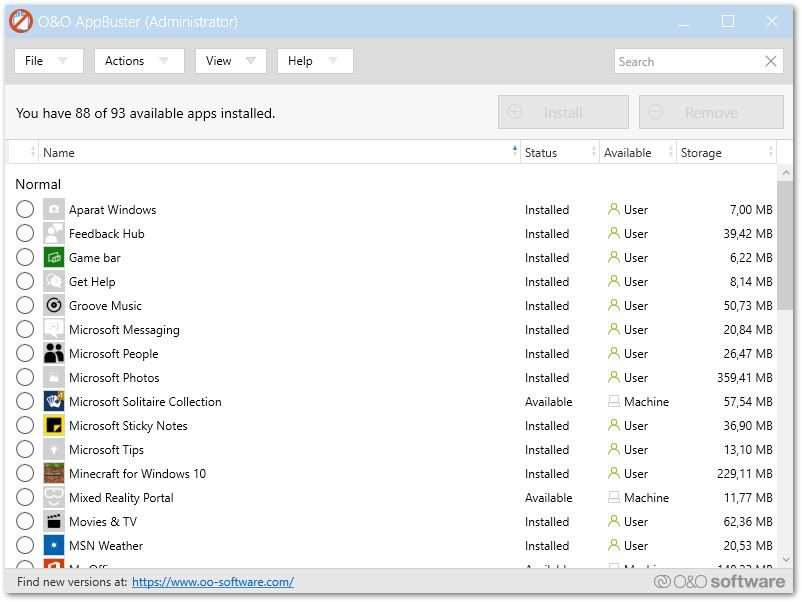Click the Minecraft for Windows 10 icon
This screenshot has height=602, width=802.
[54, 474]
